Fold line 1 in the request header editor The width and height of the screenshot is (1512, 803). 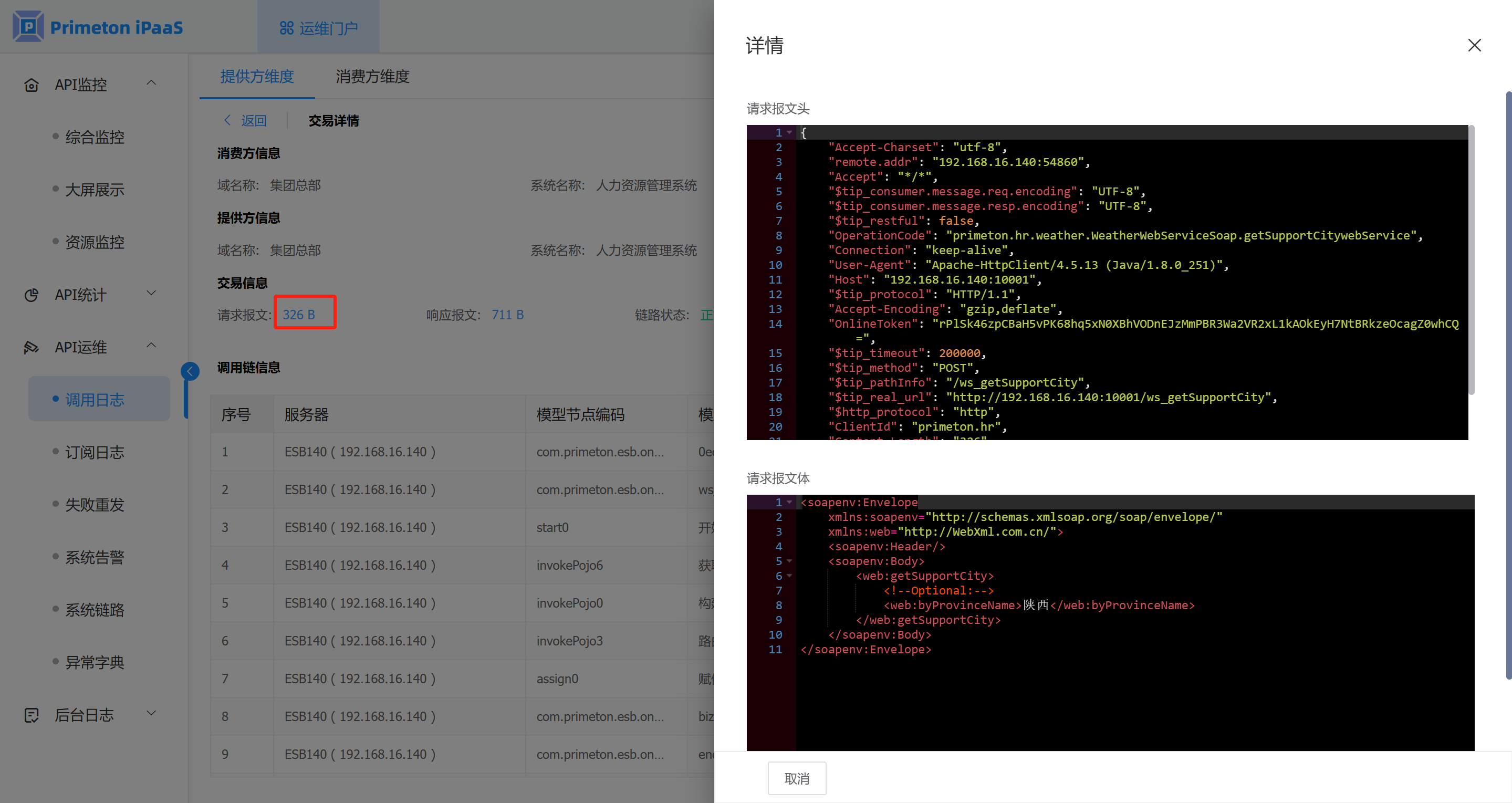pos(789,133)
